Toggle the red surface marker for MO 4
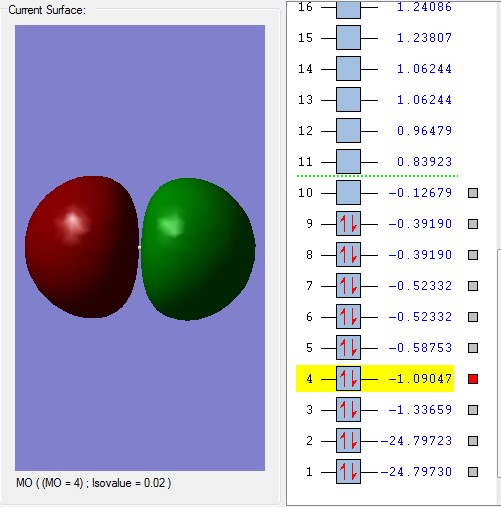 pyautogui.click(x=473, y=379)
